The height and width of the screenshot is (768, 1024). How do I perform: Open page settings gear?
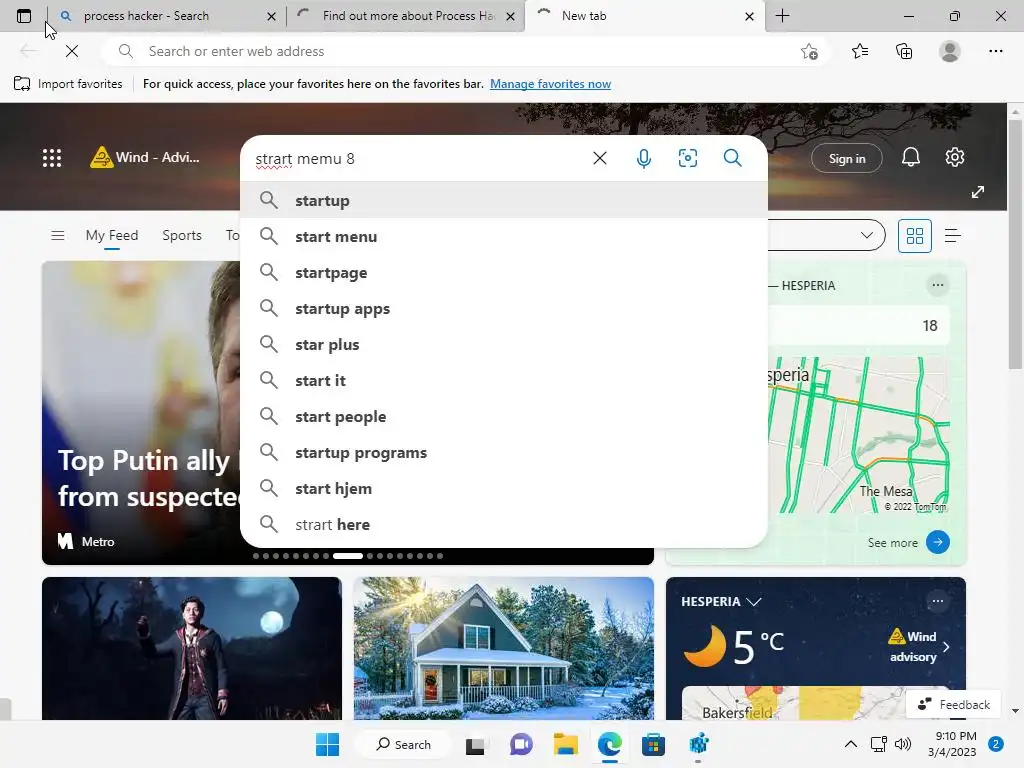coord(954,157)
